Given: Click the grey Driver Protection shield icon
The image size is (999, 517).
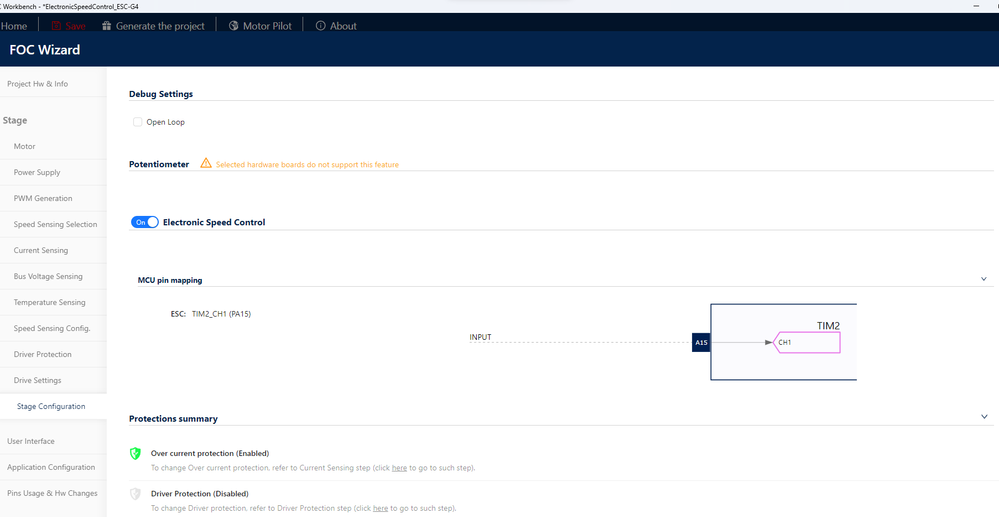Looking at the screenshot, I should pos(135,493).
